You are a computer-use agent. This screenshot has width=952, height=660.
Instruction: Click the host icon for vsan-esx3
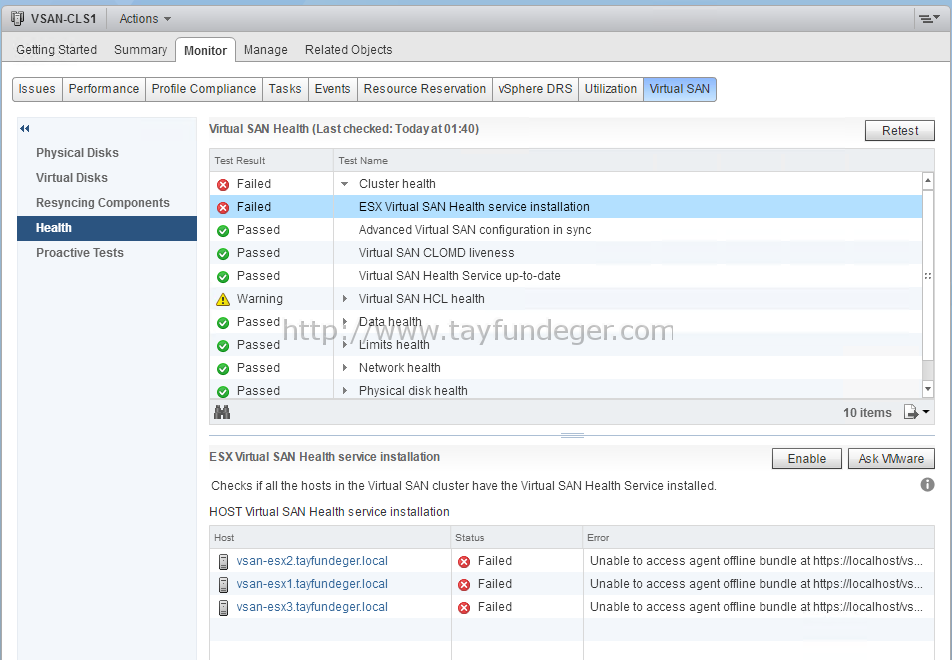223,608
